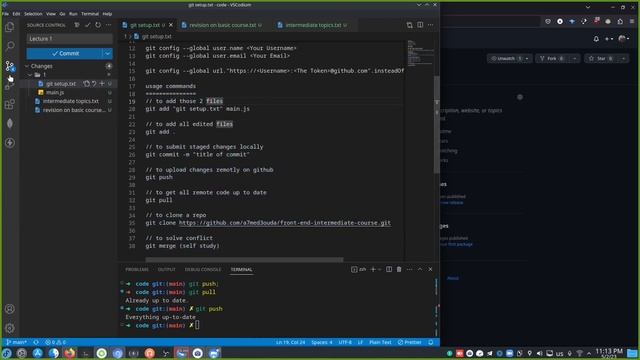This screenshot has height=360, width=640.
Task: Click the checkmark commit icon in Source Control header
Action: (87, 25)
